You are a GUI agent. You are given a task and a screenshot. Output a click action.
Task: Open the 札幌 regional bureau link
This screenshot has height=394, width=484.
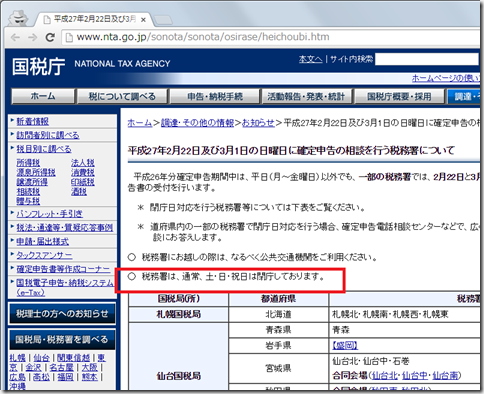pos(17,358)
